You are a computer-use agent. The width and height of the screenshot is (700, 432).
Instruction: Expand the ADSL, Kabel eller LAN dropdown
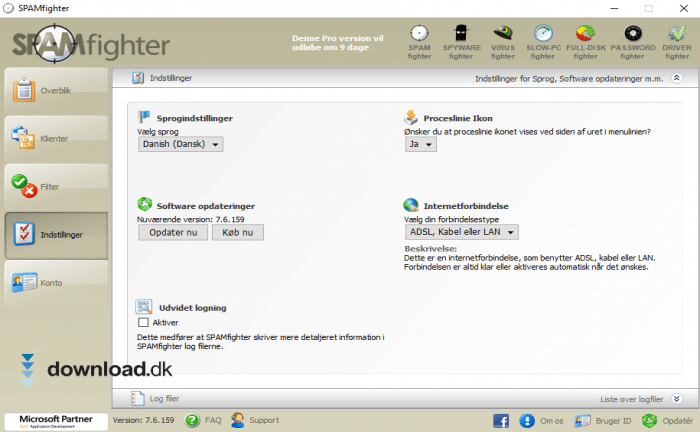click(461, 232)
